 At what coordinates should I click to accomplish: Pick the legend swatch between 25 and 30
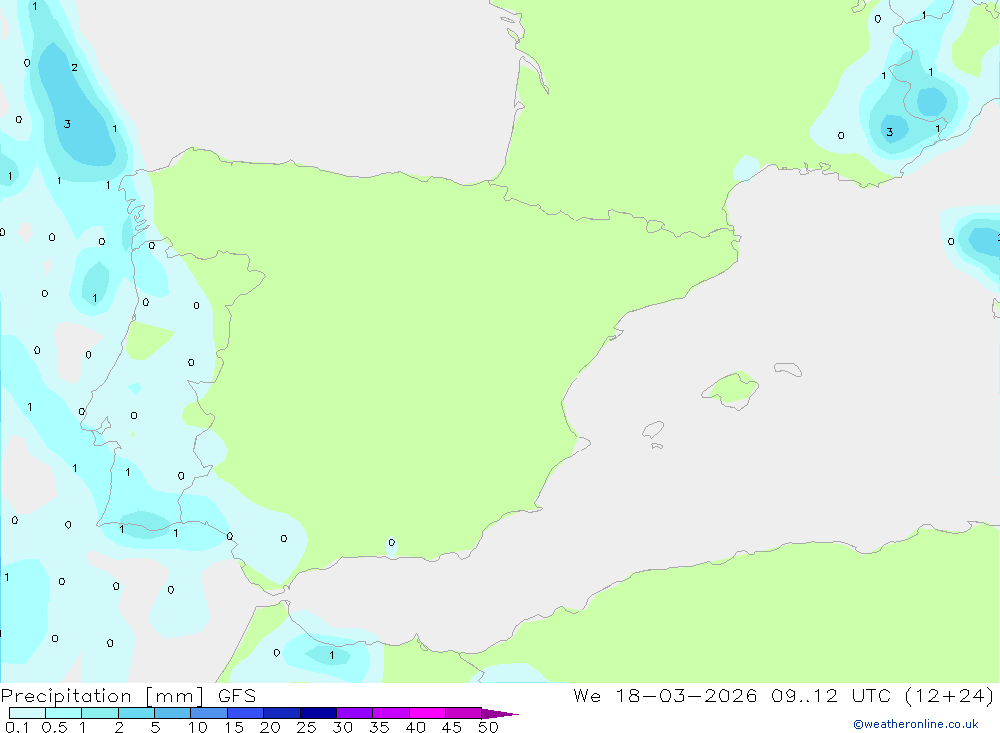tap(318, 713)
